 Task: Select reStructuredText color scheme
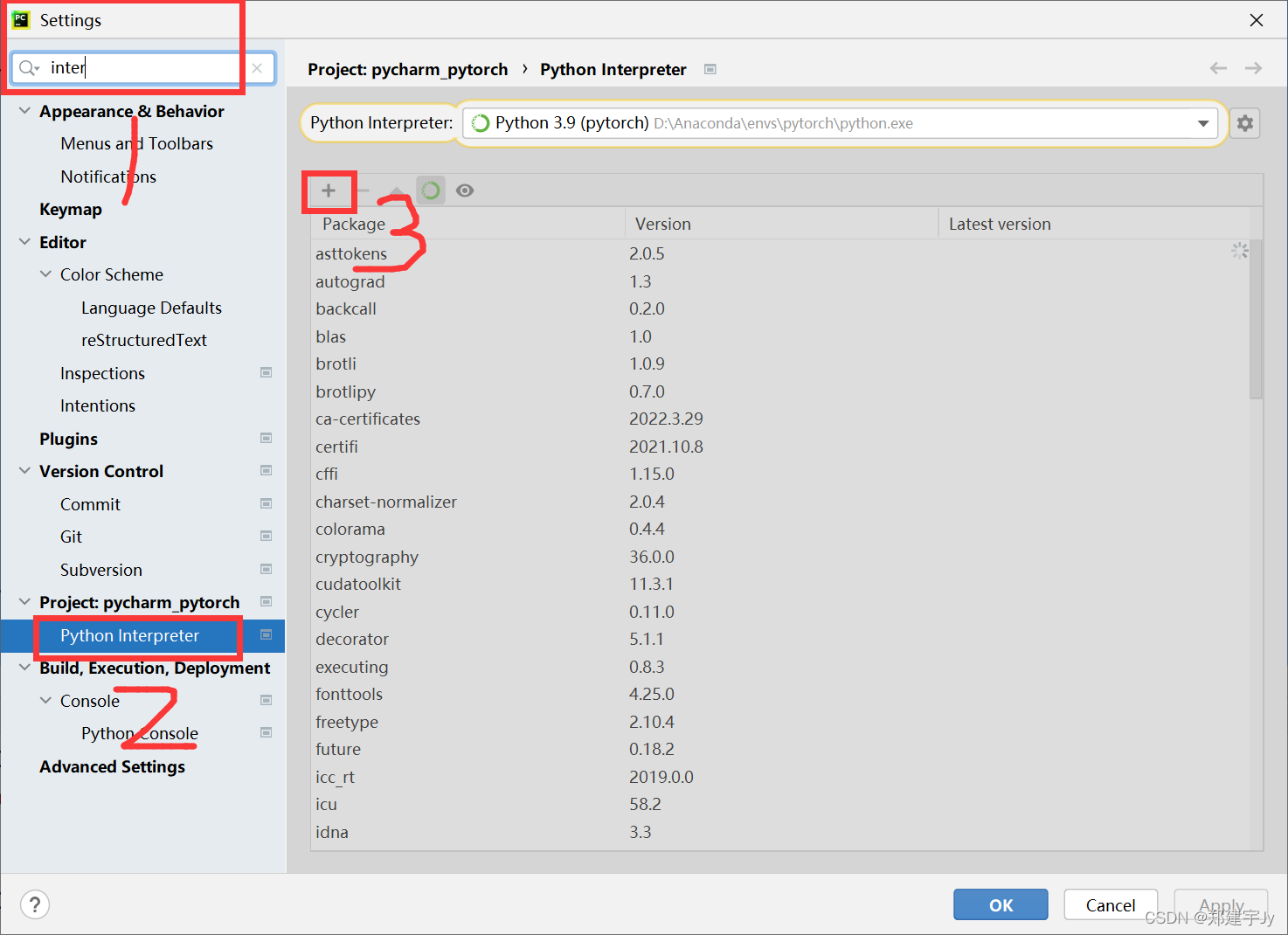point(144,340)
